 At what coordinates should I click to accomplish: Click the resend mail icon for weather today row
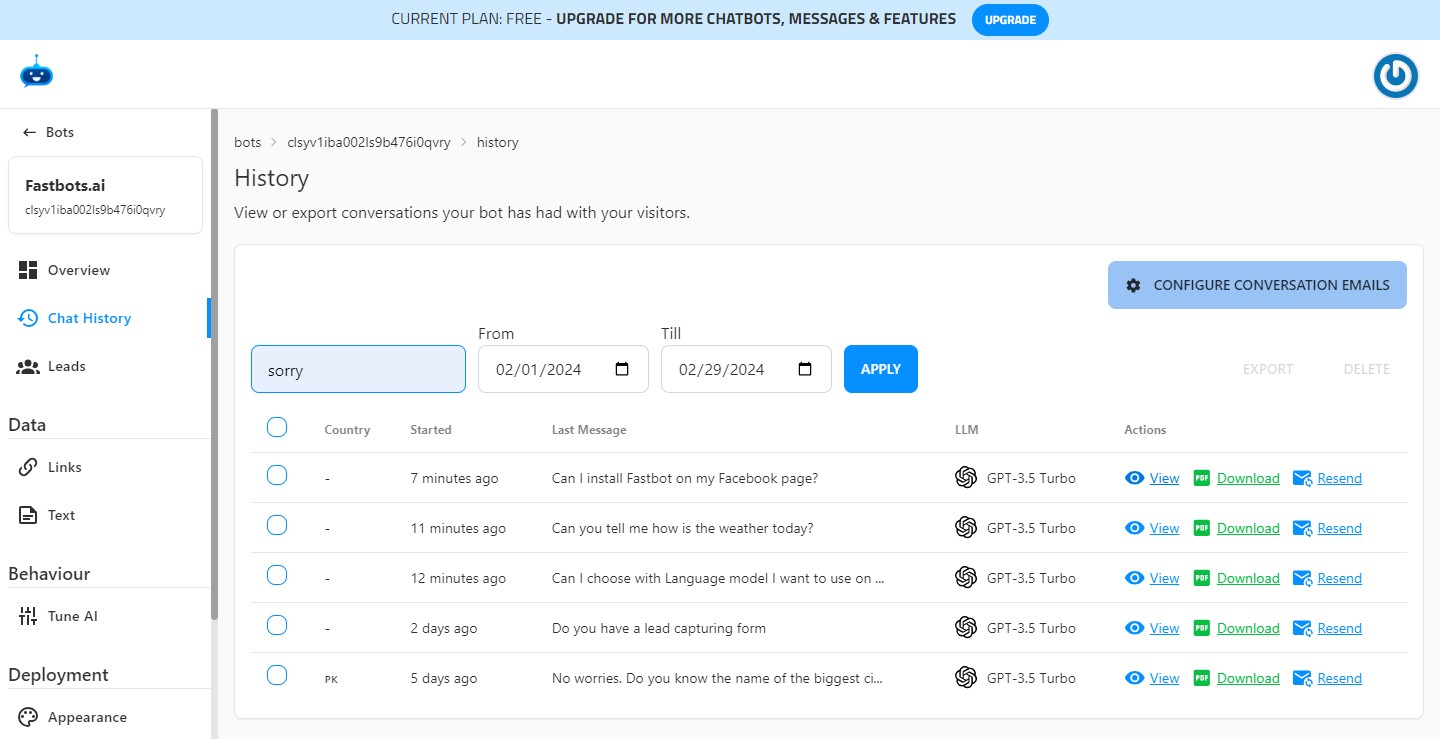point(1302,528)
